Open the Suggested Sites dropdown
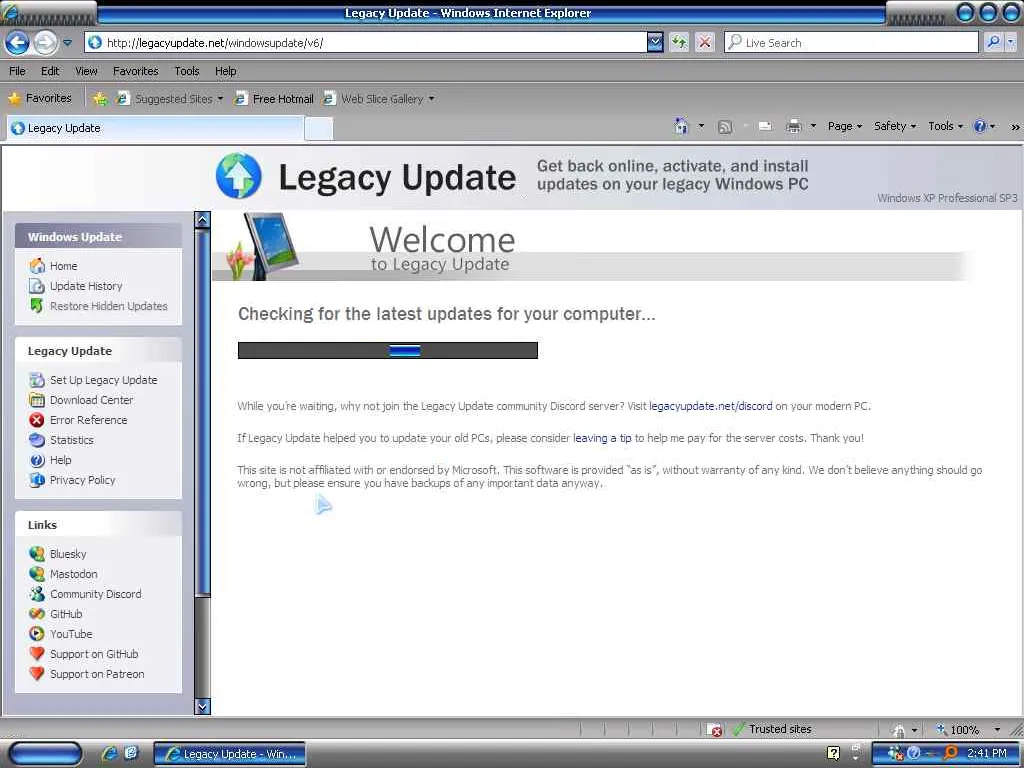 169,99
